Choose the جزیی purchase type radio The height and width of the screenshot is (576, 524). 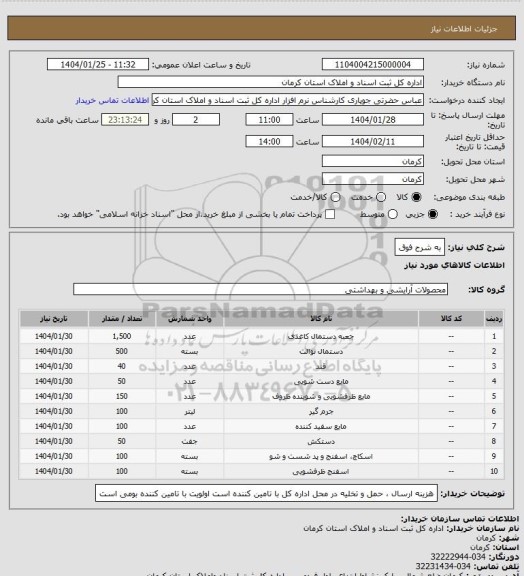point(433,214)
